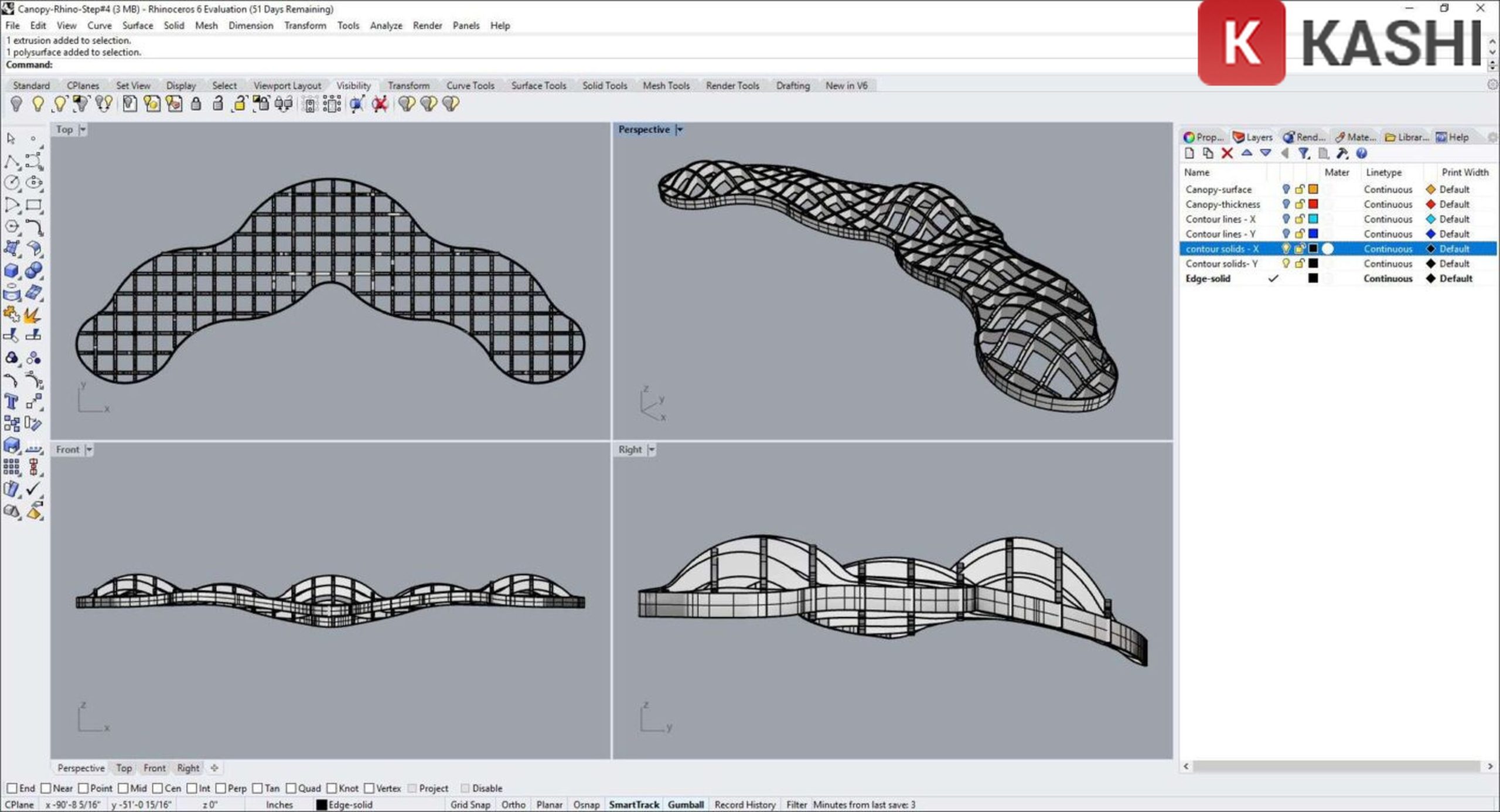The height and width of the screenshot is (812, 1500).
Task: Enable the Mid osnap checkbox
Action: (x=123, y=788)
